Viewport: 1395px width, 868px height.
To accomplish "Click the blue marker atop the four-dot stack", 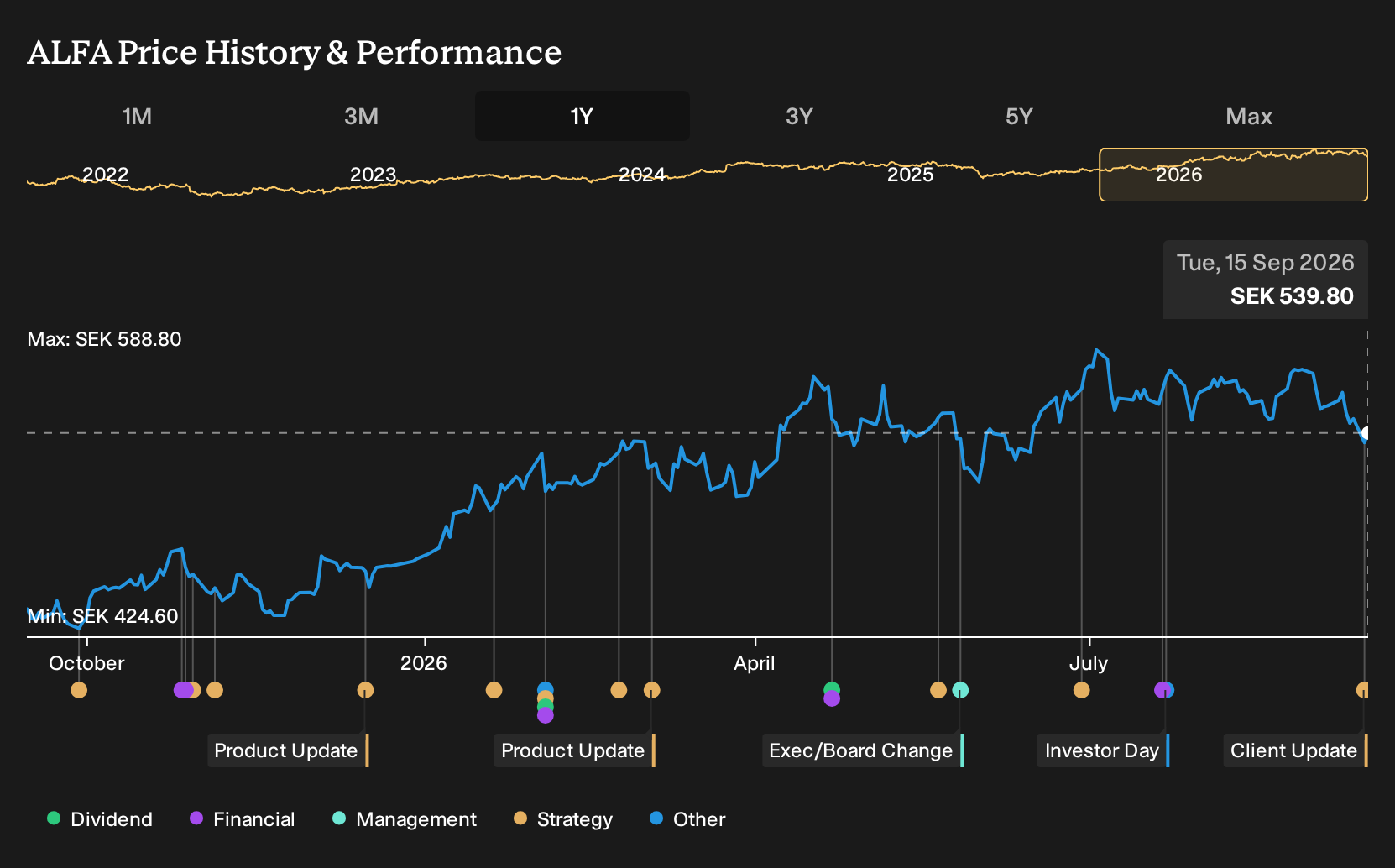I will point(546,689).
